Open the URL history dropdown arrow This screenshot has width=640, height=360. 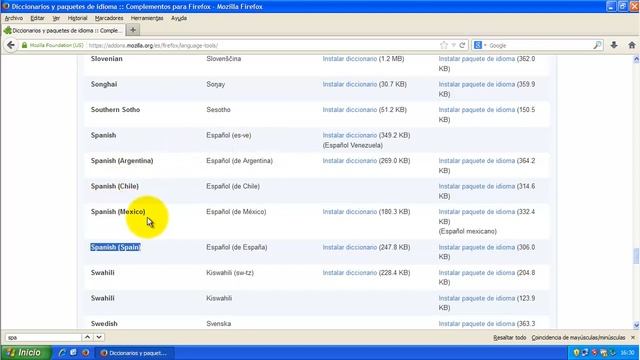pyautogui.click(x=453, y=45)
